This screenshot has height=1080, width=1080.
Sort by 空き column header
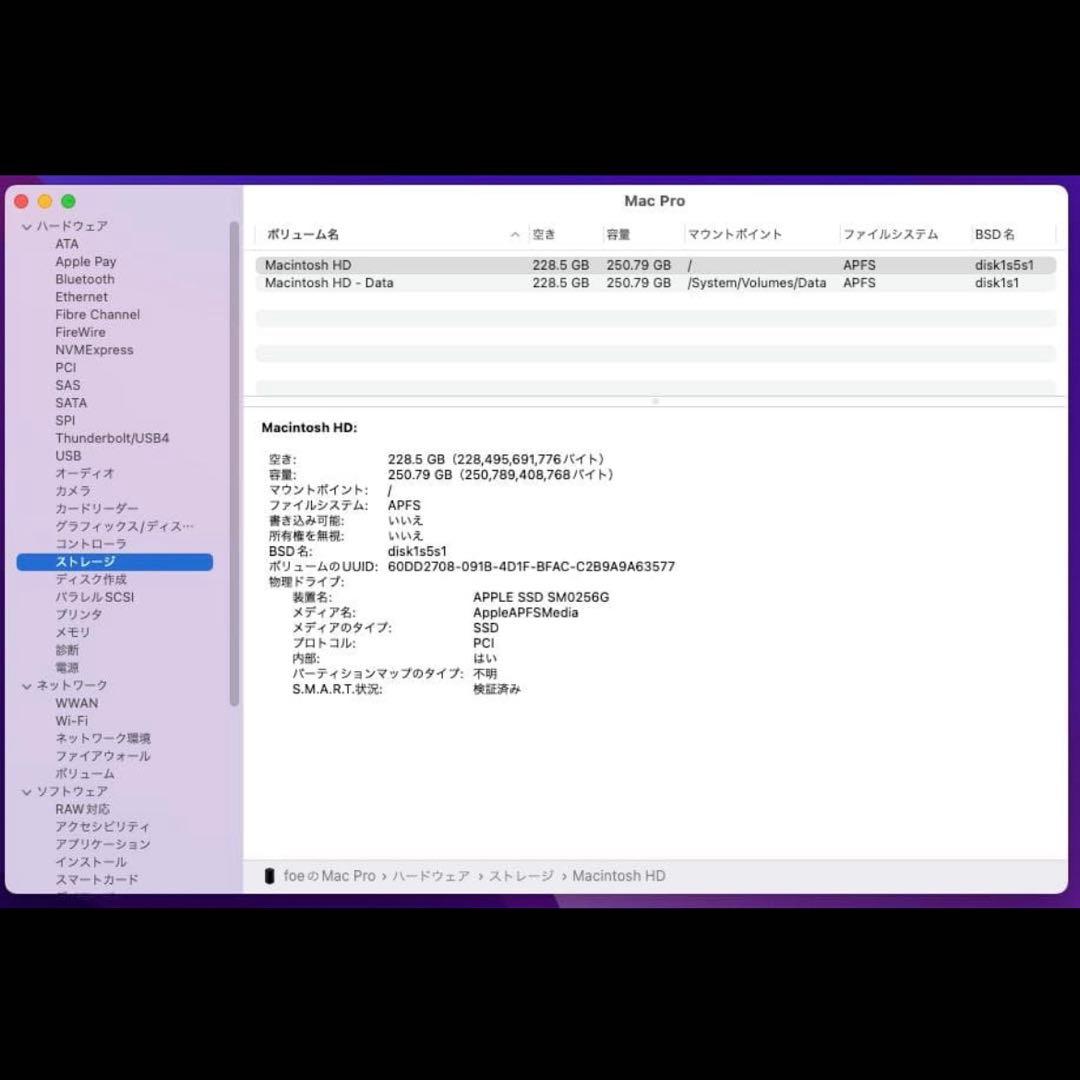543,235
